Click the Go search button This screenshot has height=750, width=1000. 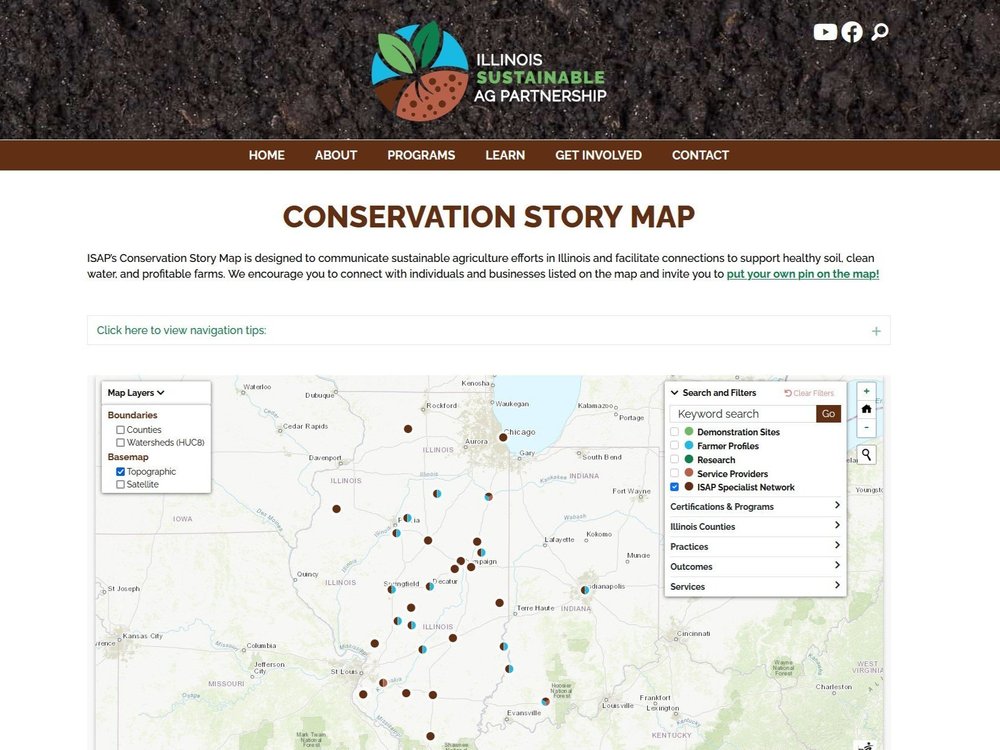[x=828, y=414]
